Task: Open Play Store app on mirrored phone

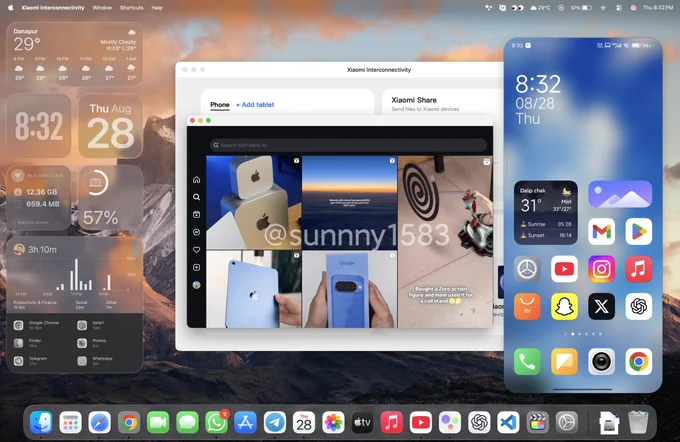Action: pos(638,232)
